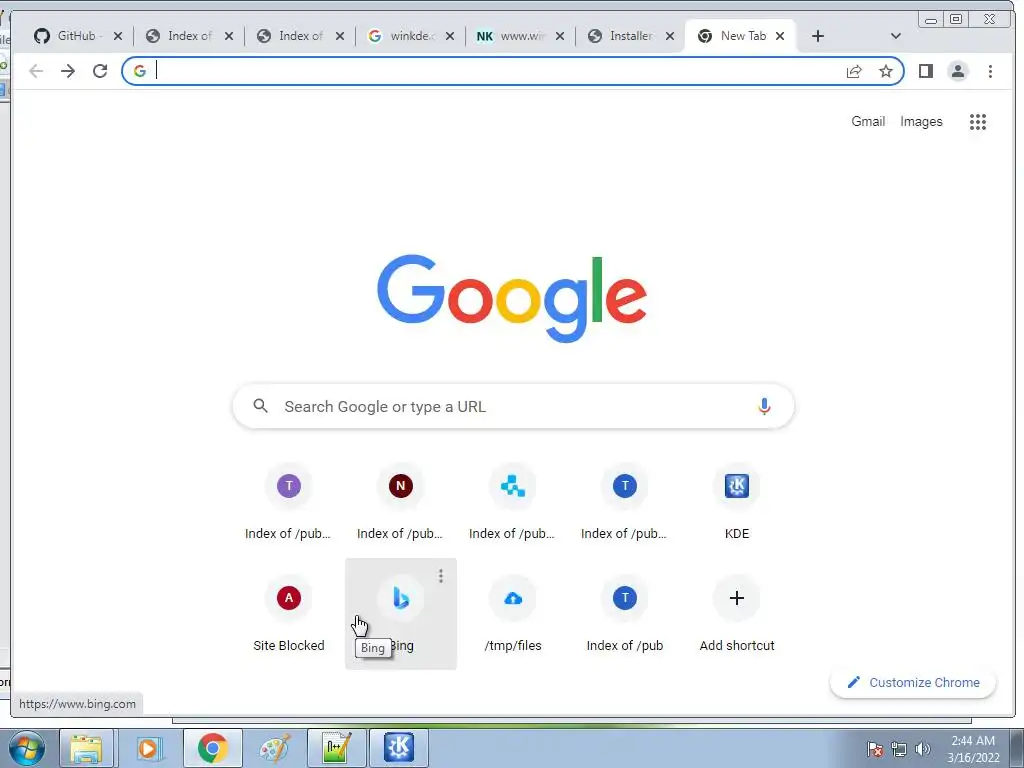Screen dimensions: 1024x768
Task: Switch to the first Index of tab
Action: (x=189, y=36)
